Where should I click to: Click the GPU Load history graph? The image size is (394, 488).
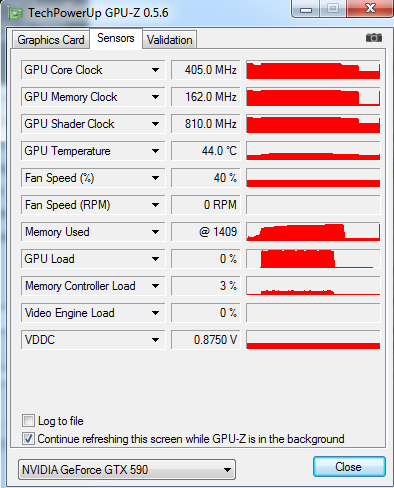(x=313, y=259)
